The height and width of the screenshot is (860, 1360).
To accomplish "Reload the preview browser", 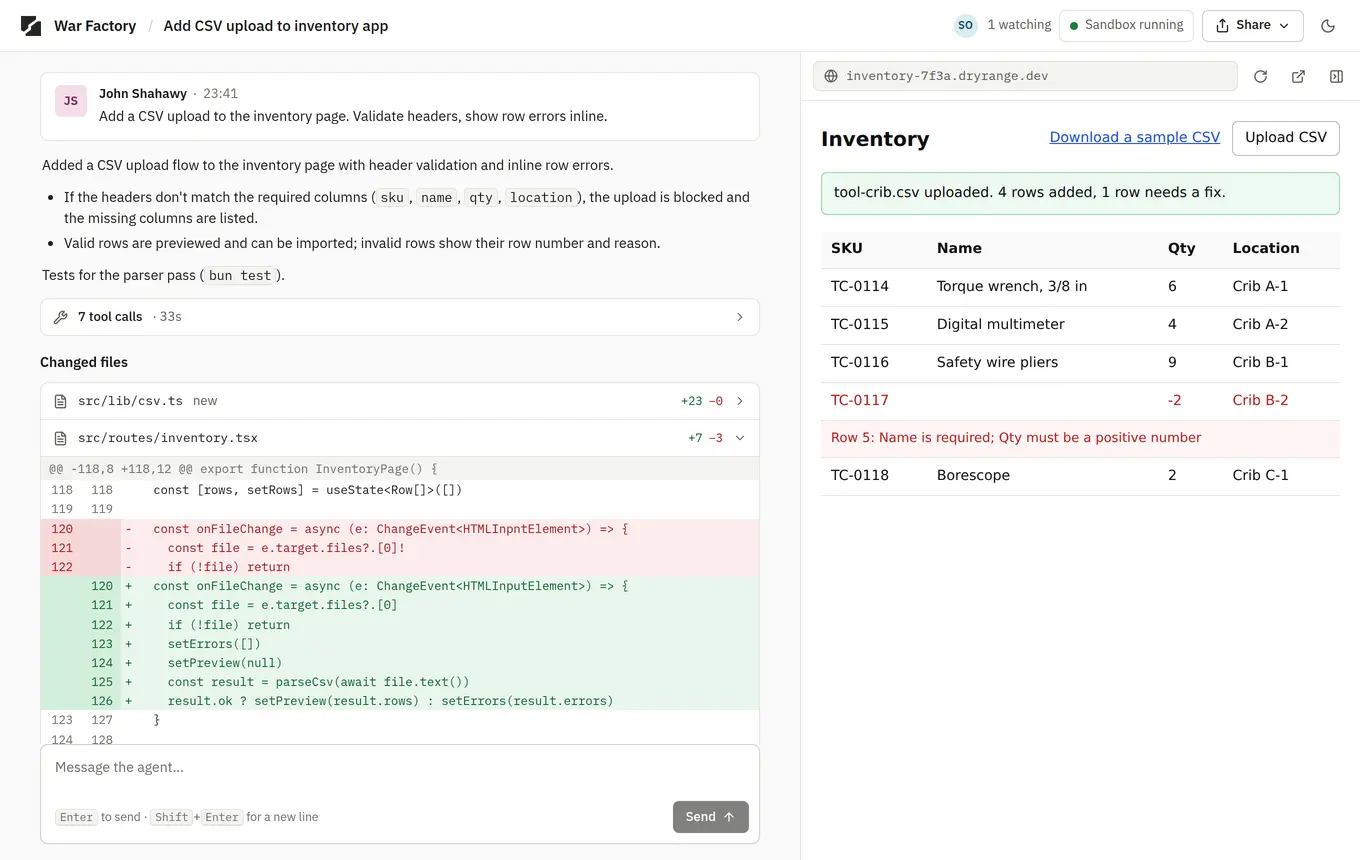I will [1260, 76].
